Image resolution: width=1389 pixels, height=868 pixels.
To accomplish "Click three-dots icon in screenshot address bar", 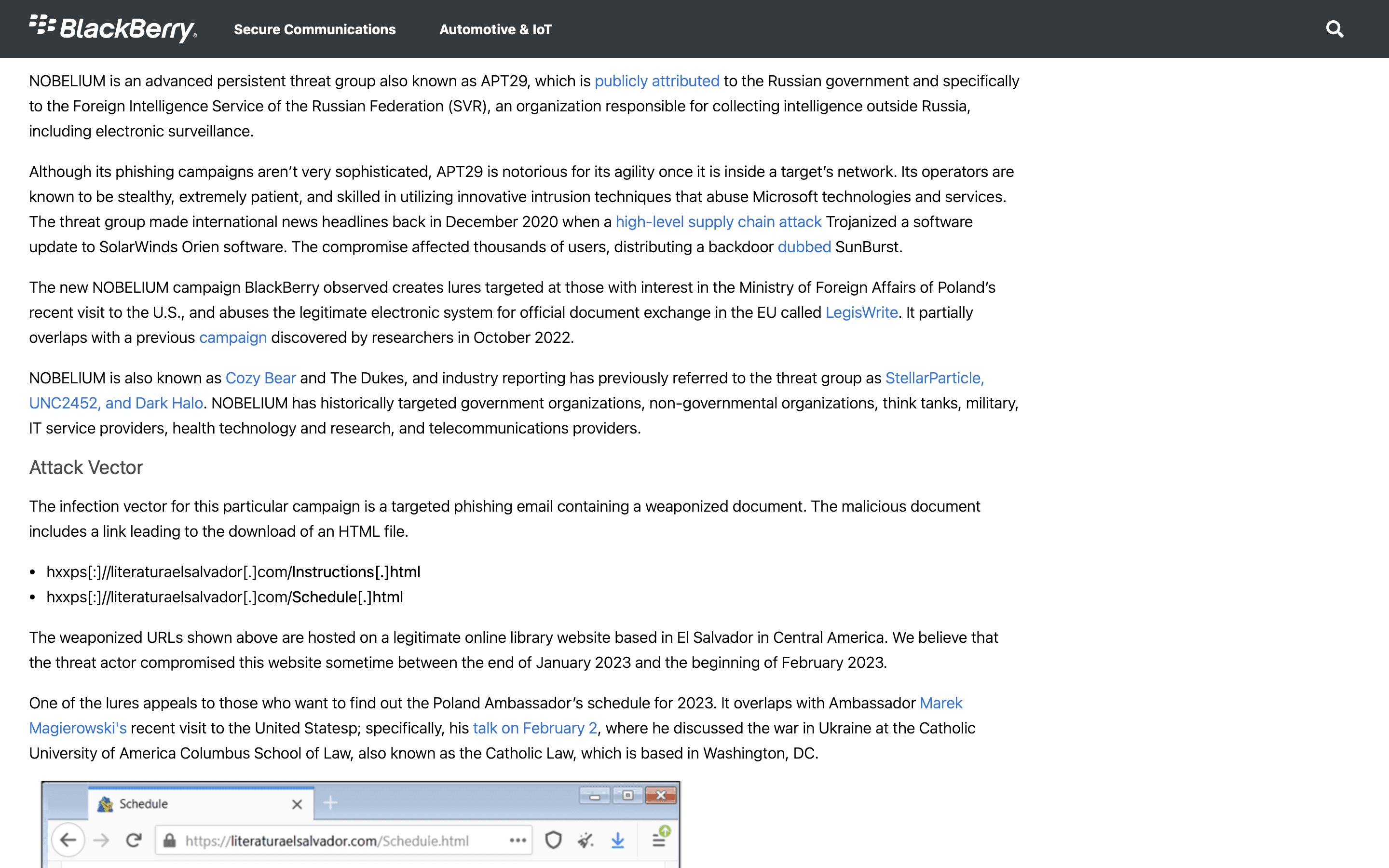I will tap(517, 841).
